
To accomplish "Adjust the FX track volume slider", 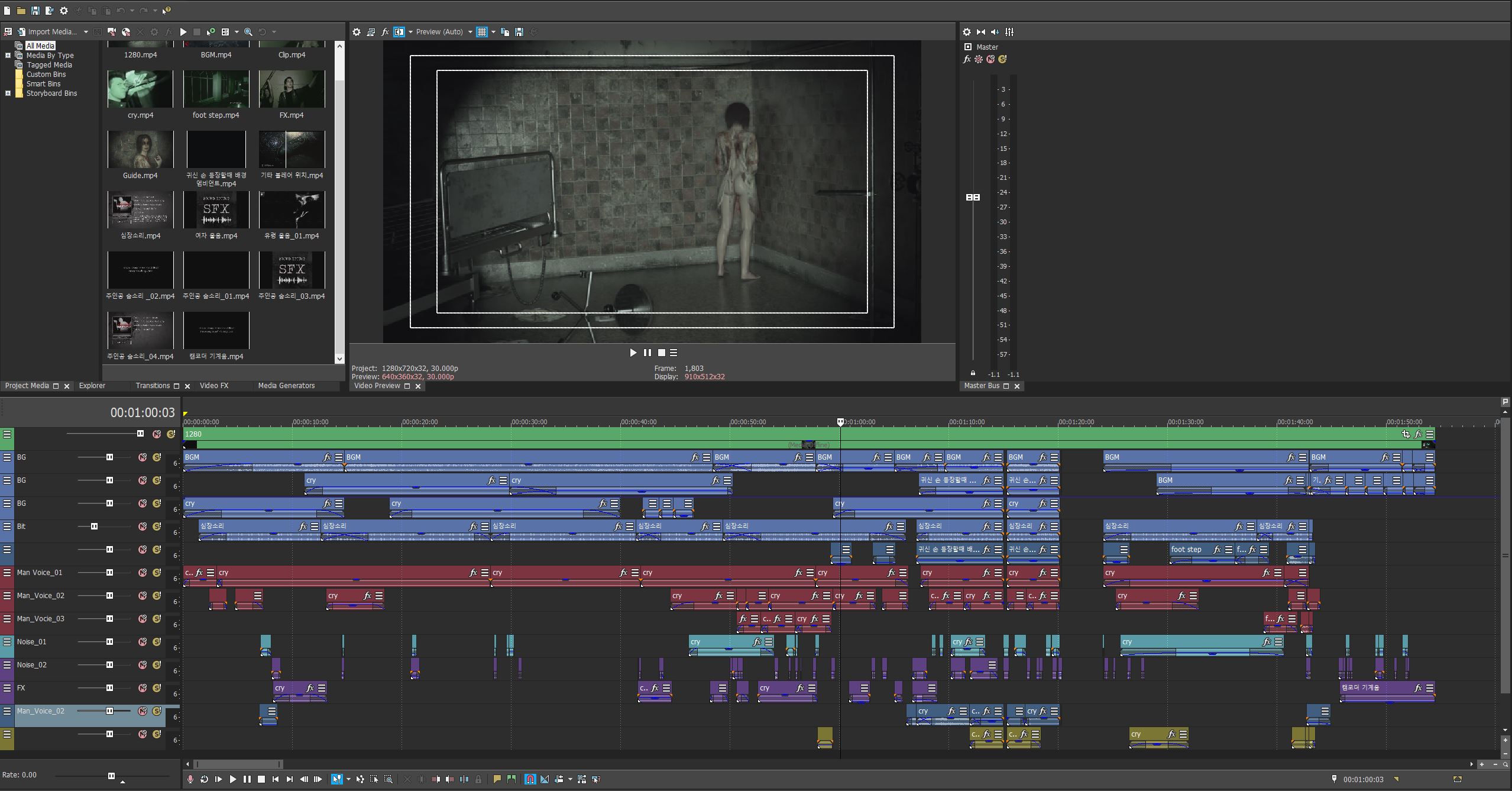I will (x=109, y=688).
